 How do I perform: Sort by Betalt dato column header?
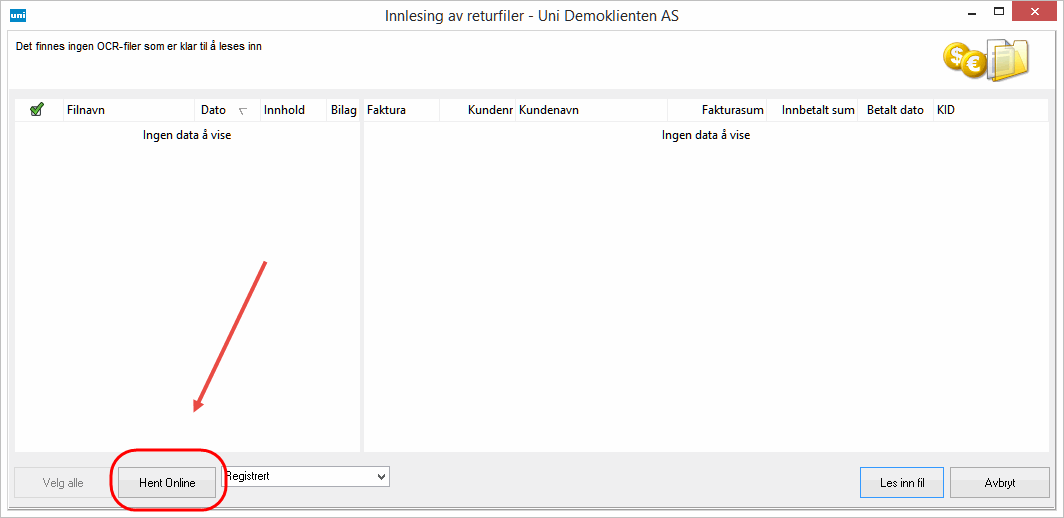[x=895, y=110]
